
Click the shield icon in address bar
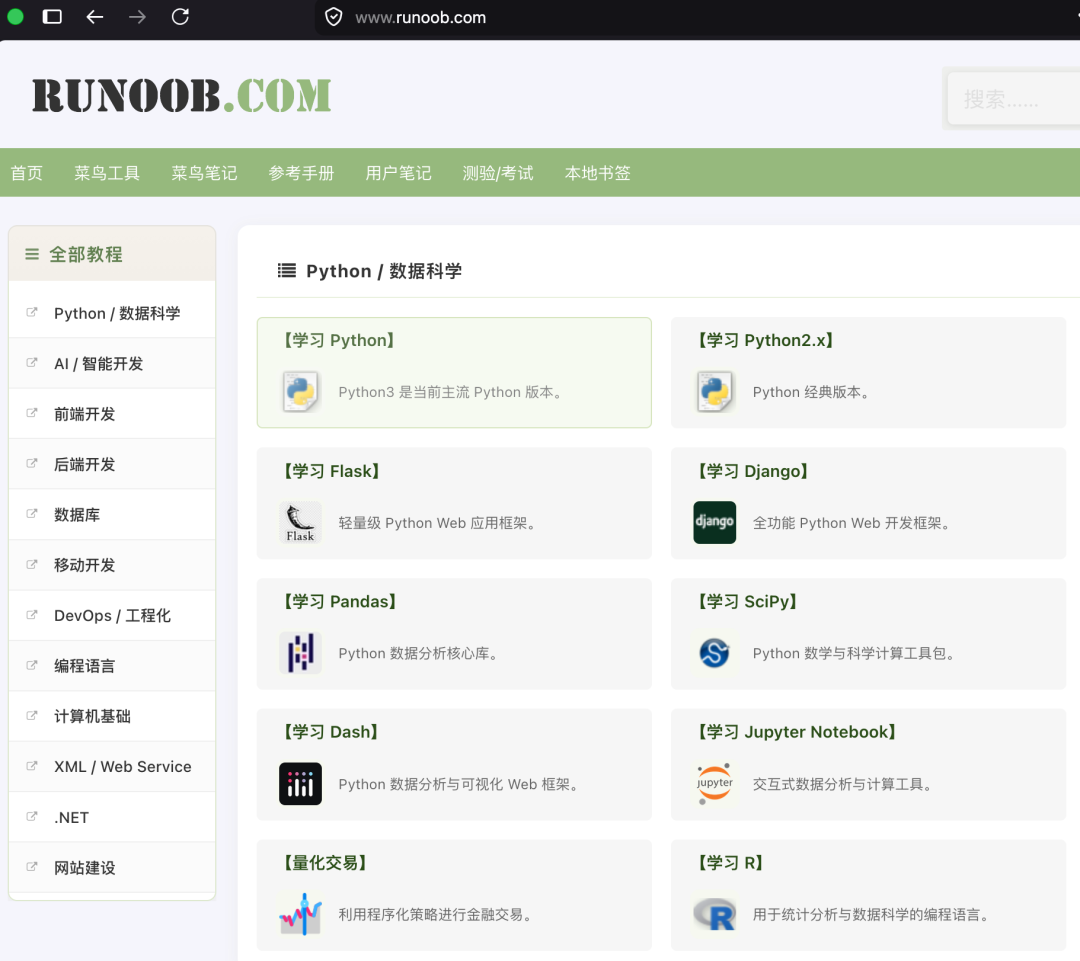click(x=333, y=17)
